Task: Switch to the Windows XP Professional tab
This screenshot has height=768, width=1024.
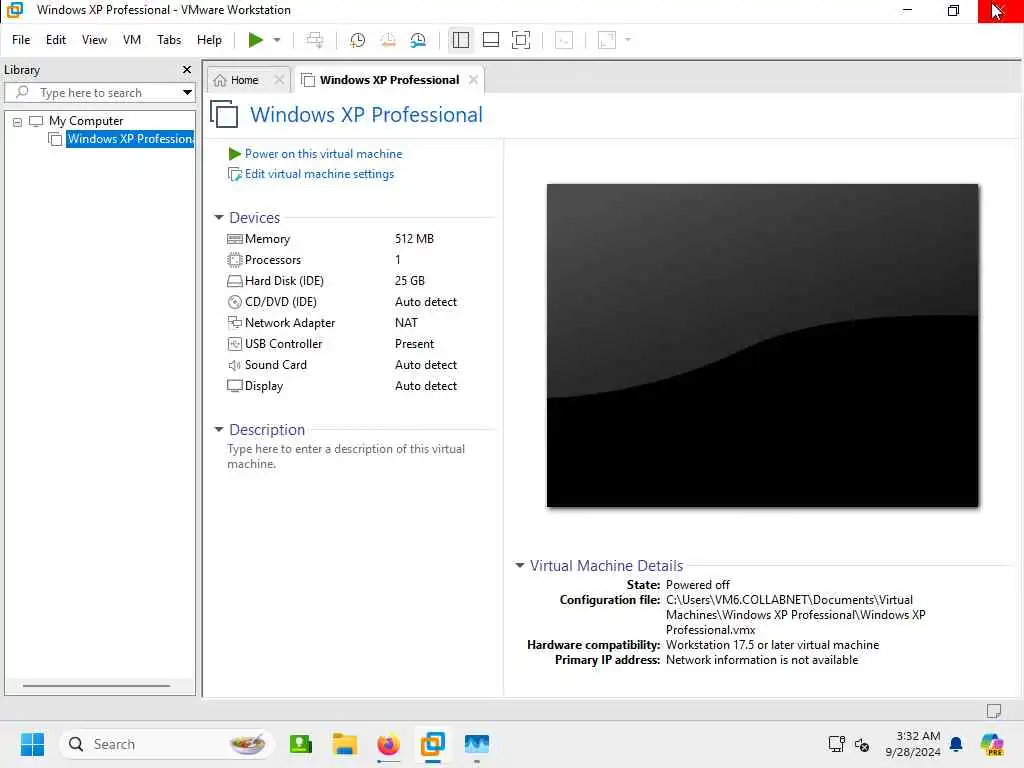Action: tap(389, 80)
